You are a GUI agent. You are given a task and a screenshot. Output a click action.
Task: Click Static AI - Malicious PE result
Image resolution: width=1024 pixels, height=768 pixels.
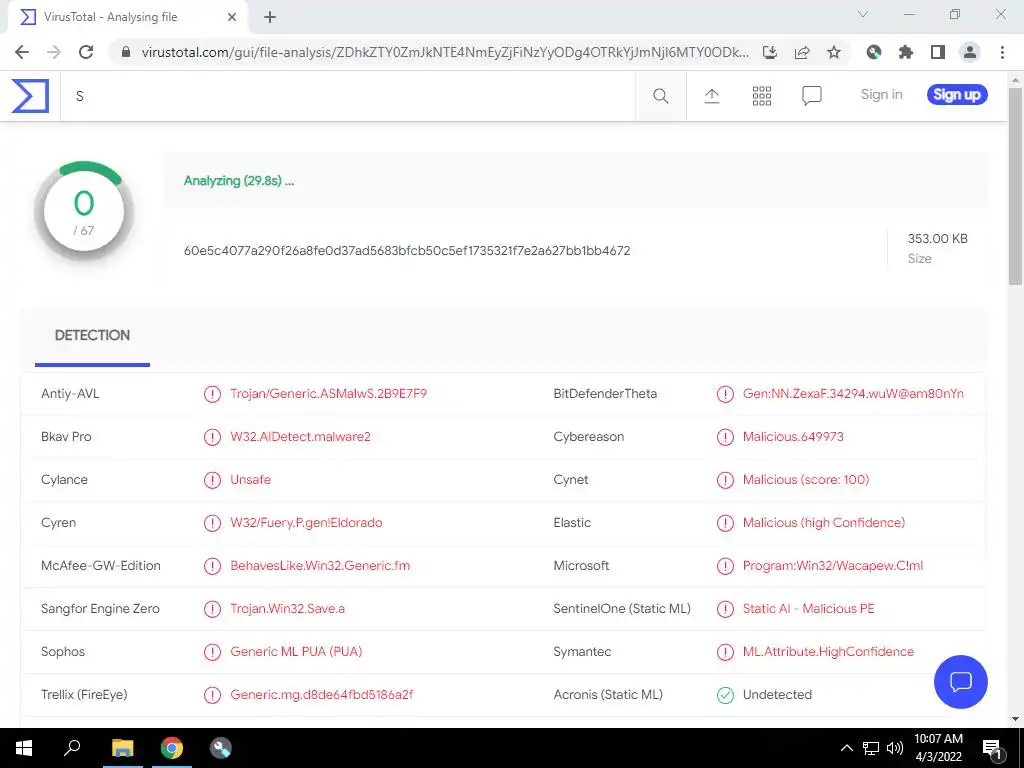(x=808, y=609)
